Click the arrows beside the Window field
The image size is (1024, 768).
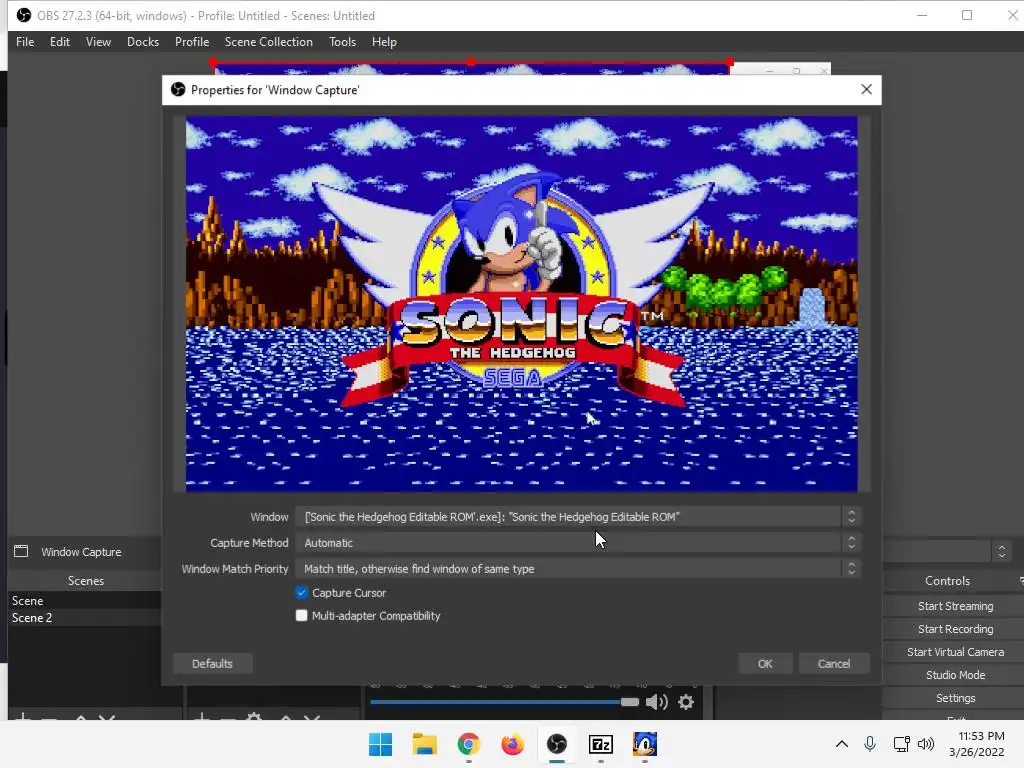click(851, 517)
